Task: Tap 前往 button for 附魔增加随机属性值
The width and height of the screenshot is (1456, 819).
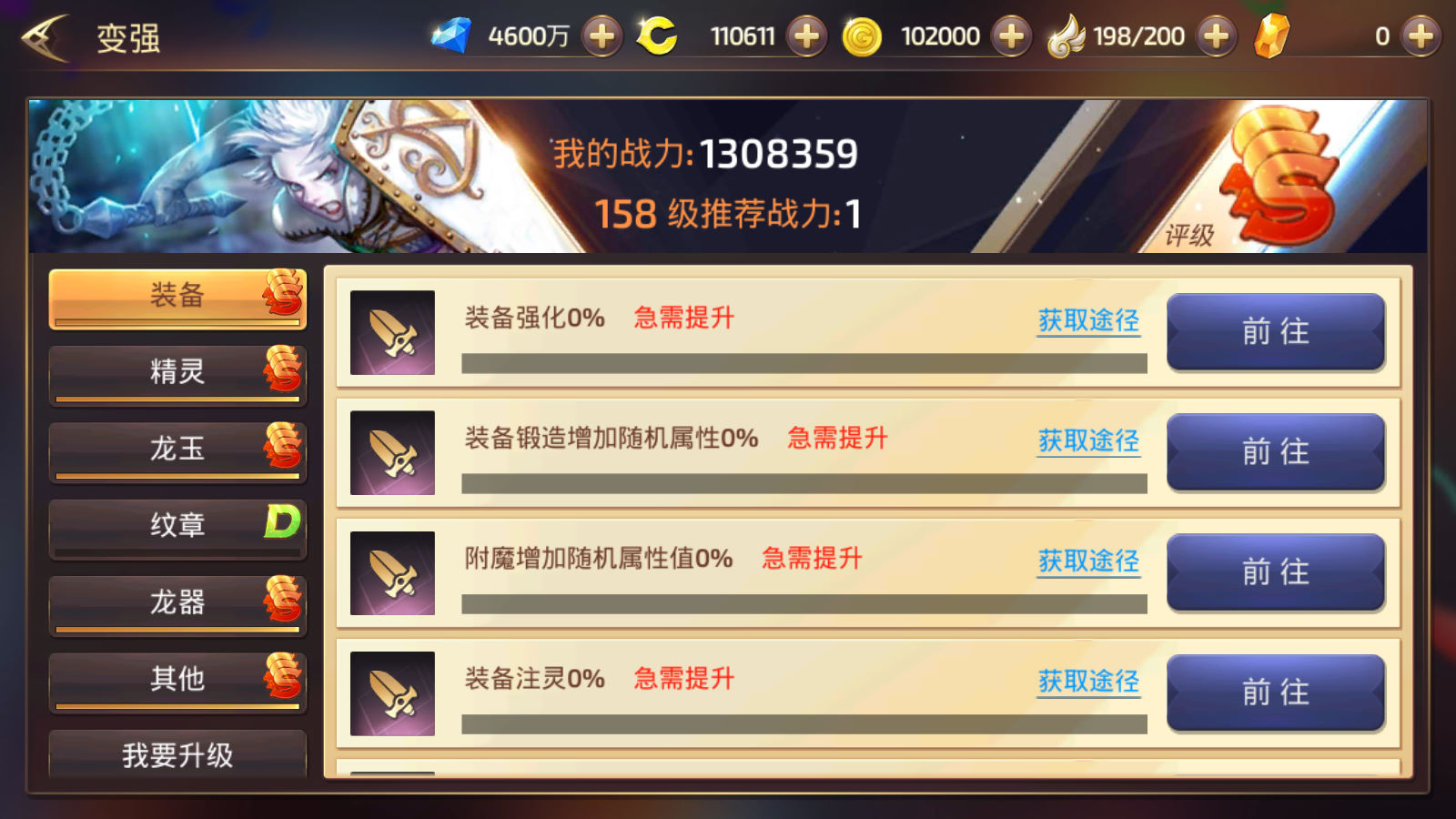Action: pyautogui.click(x=1276, y=572)
